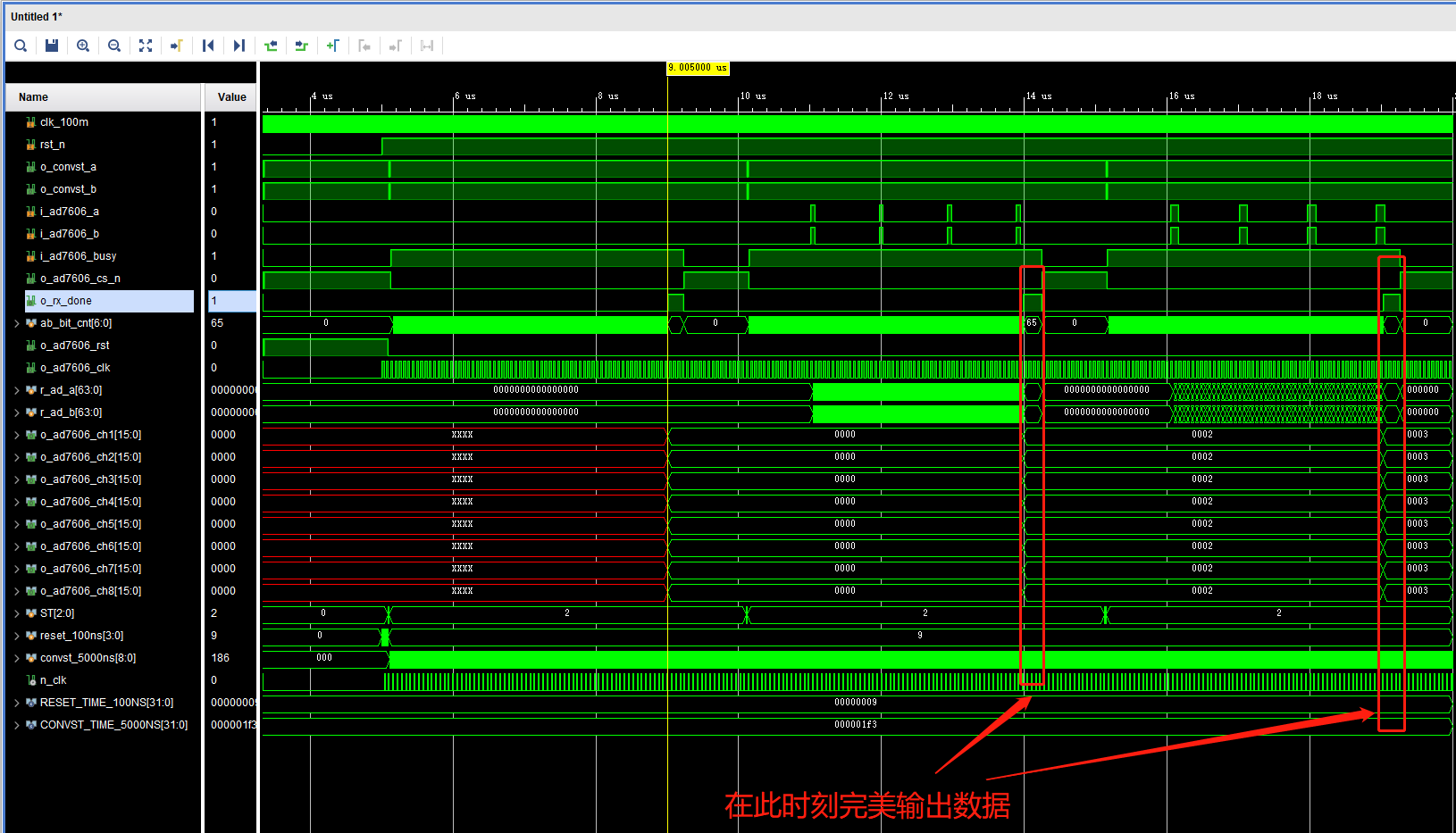1456x833 pixels.
Task: Jump to next transition
Action: (302, 46)
